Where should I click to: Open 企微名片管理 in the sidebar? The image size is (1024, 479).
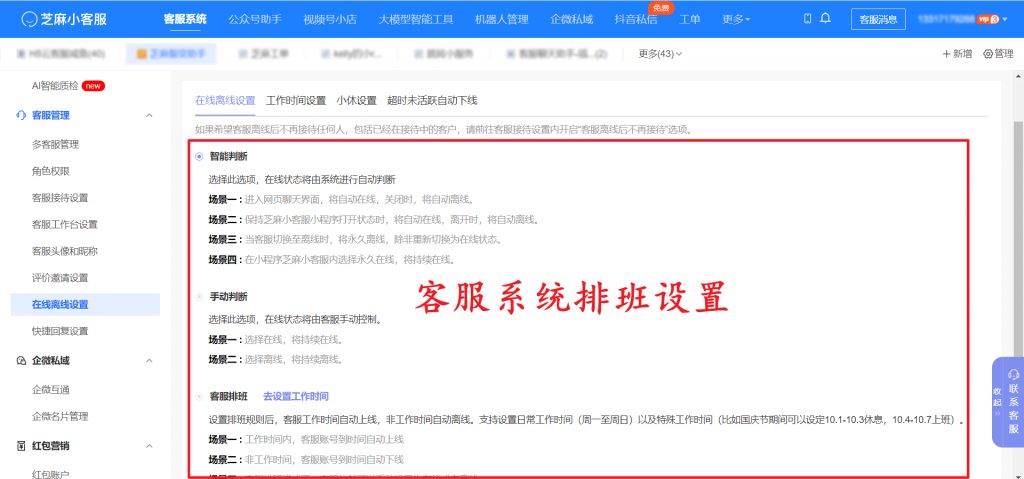click(60, 416)
